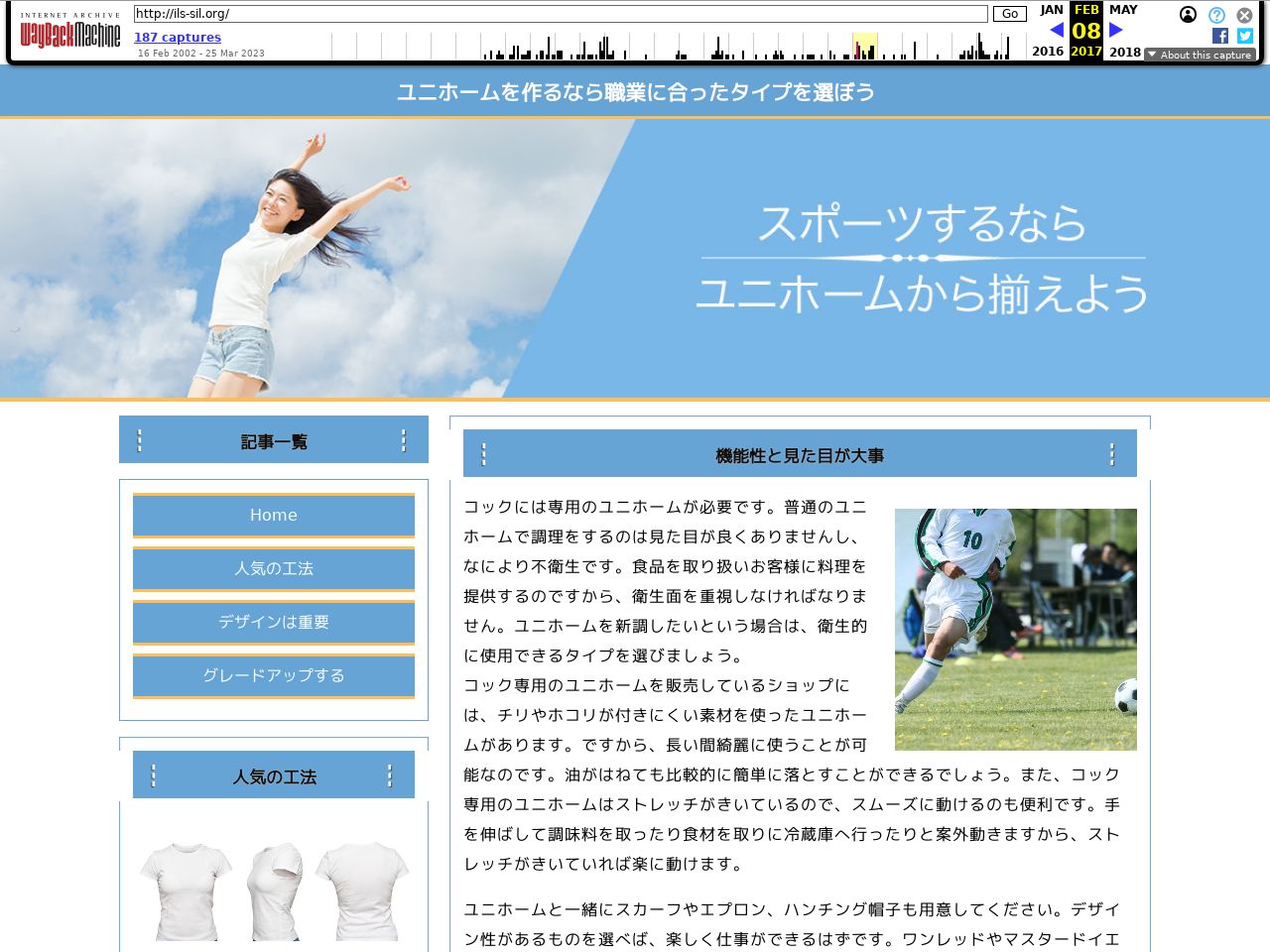Viewport: 1270px width, 952px height.
Task: Click the Go button
Action: [1009, 14]
